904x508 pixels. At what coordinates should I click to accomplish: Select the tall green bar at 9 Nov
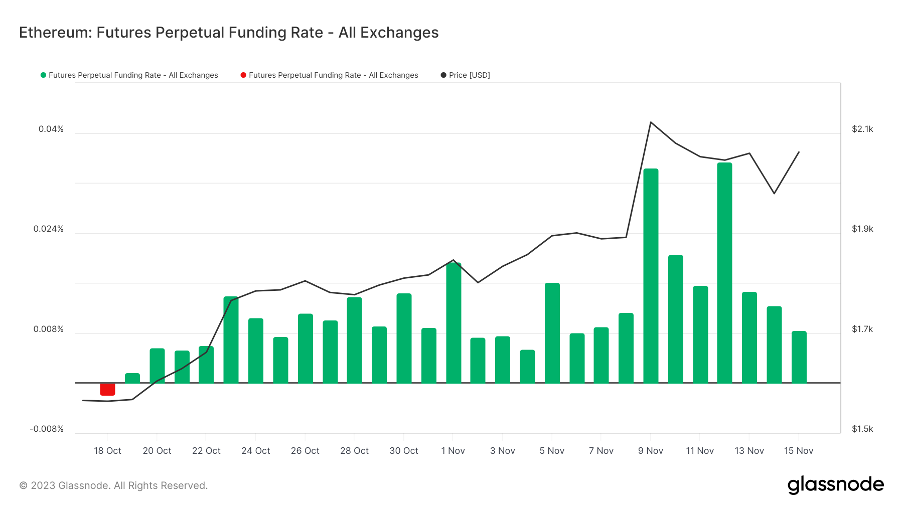click(x=651, y=275)
